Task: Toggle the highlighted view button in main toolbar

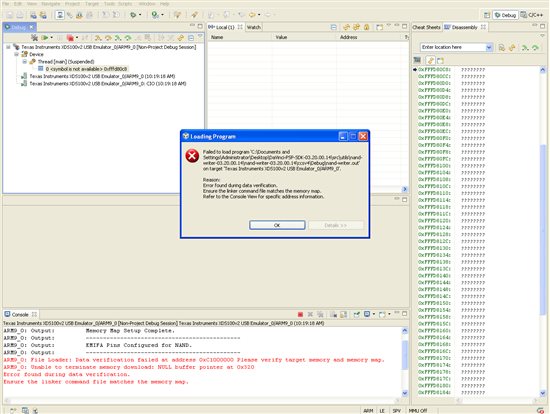Action: [60, 15]
